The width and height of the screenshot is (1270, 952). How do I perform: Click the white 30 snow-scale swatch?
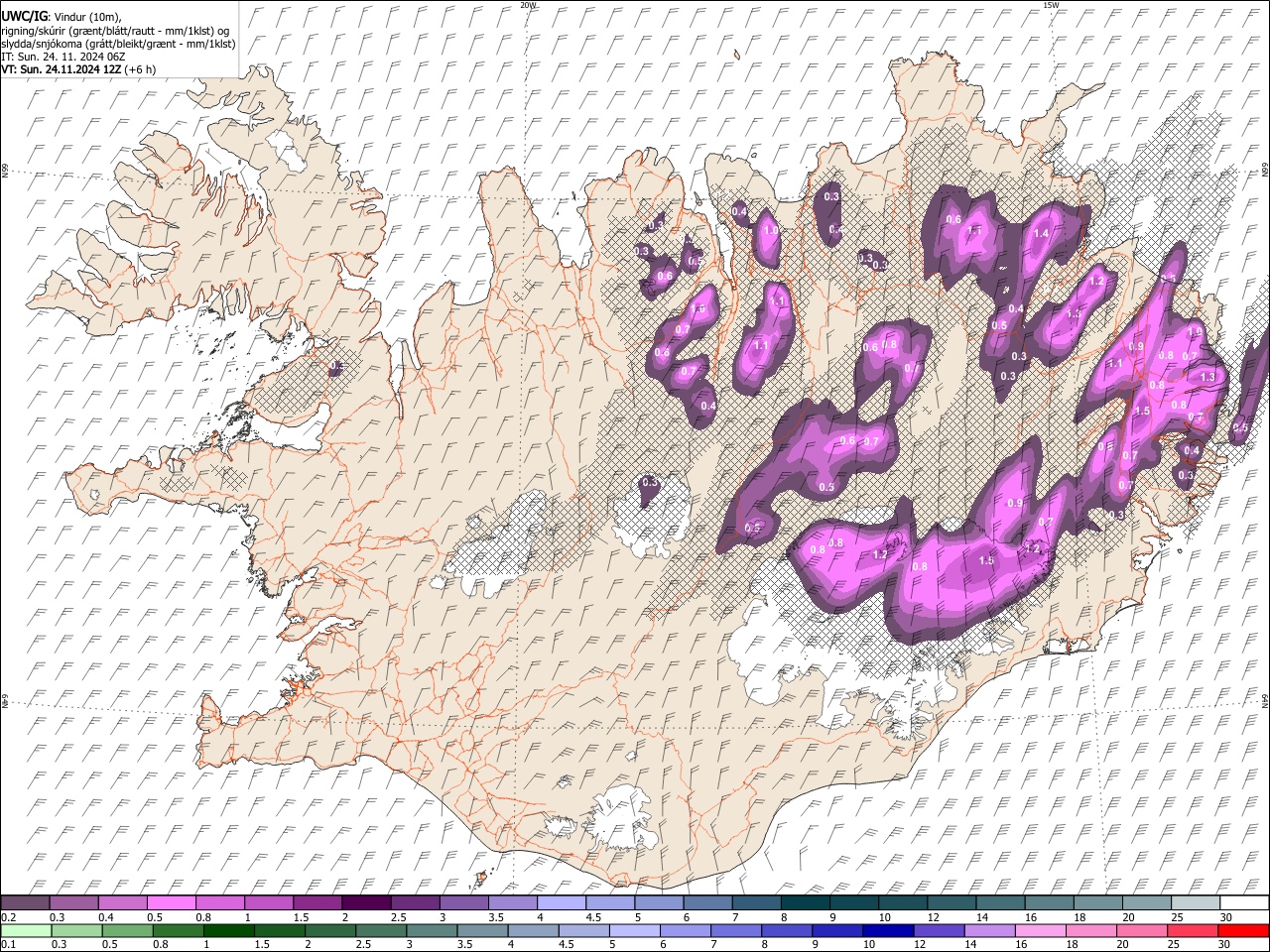coord(1243,902)
